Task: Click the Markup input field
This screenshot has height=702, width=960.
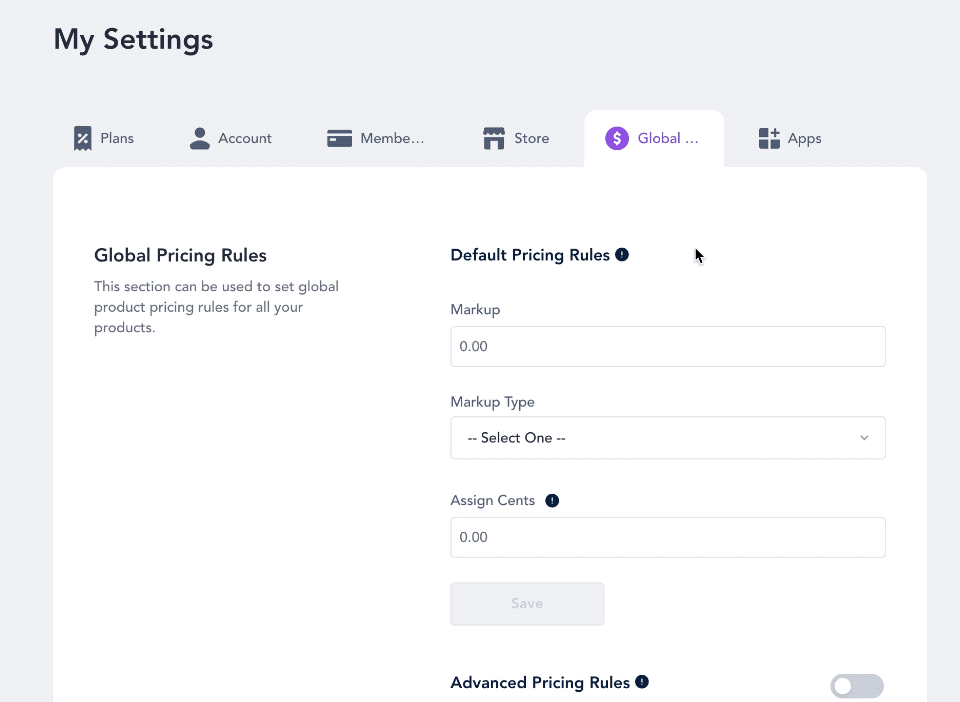Action: tap(668, 346)
